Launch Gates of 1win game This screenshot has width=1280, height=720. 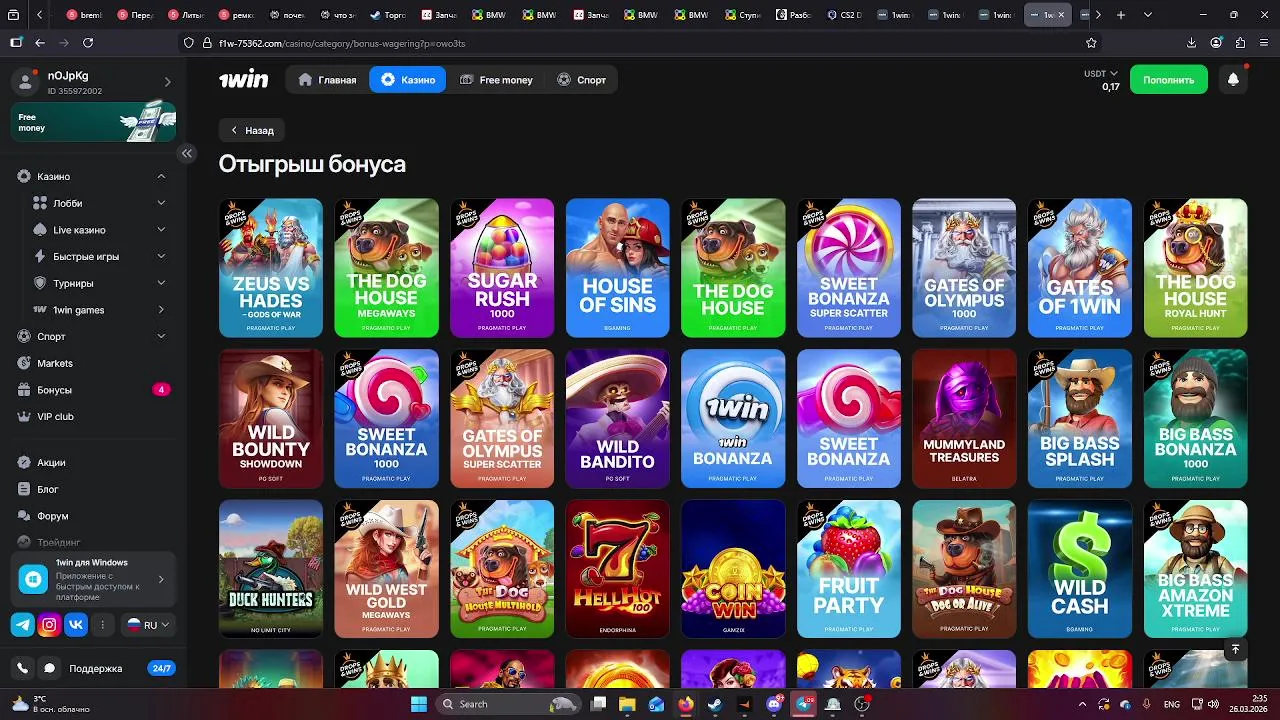pyautogui.click(x=1080, y=268)
